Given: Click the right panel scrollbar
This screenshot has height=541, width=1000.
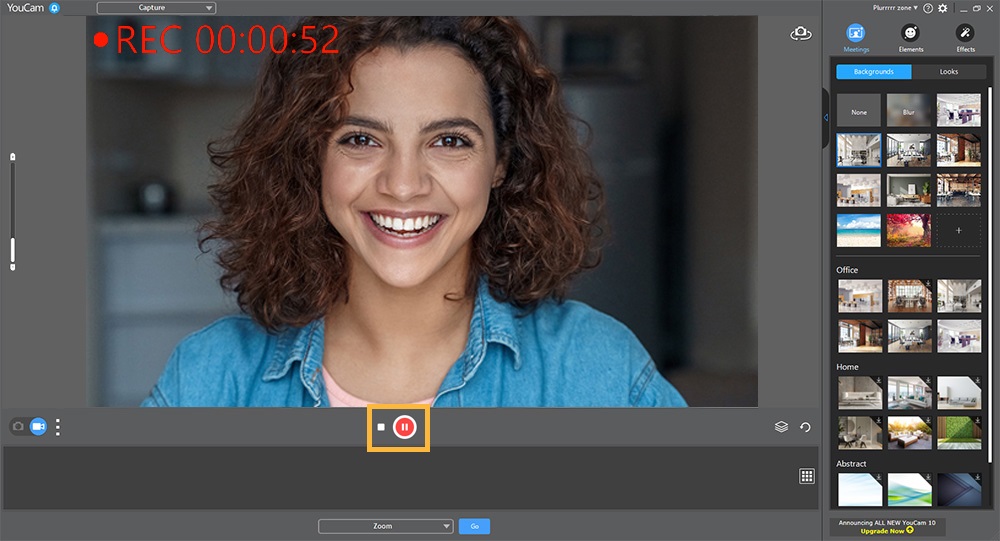Looking at the screenshot, I should click(990, 274).
